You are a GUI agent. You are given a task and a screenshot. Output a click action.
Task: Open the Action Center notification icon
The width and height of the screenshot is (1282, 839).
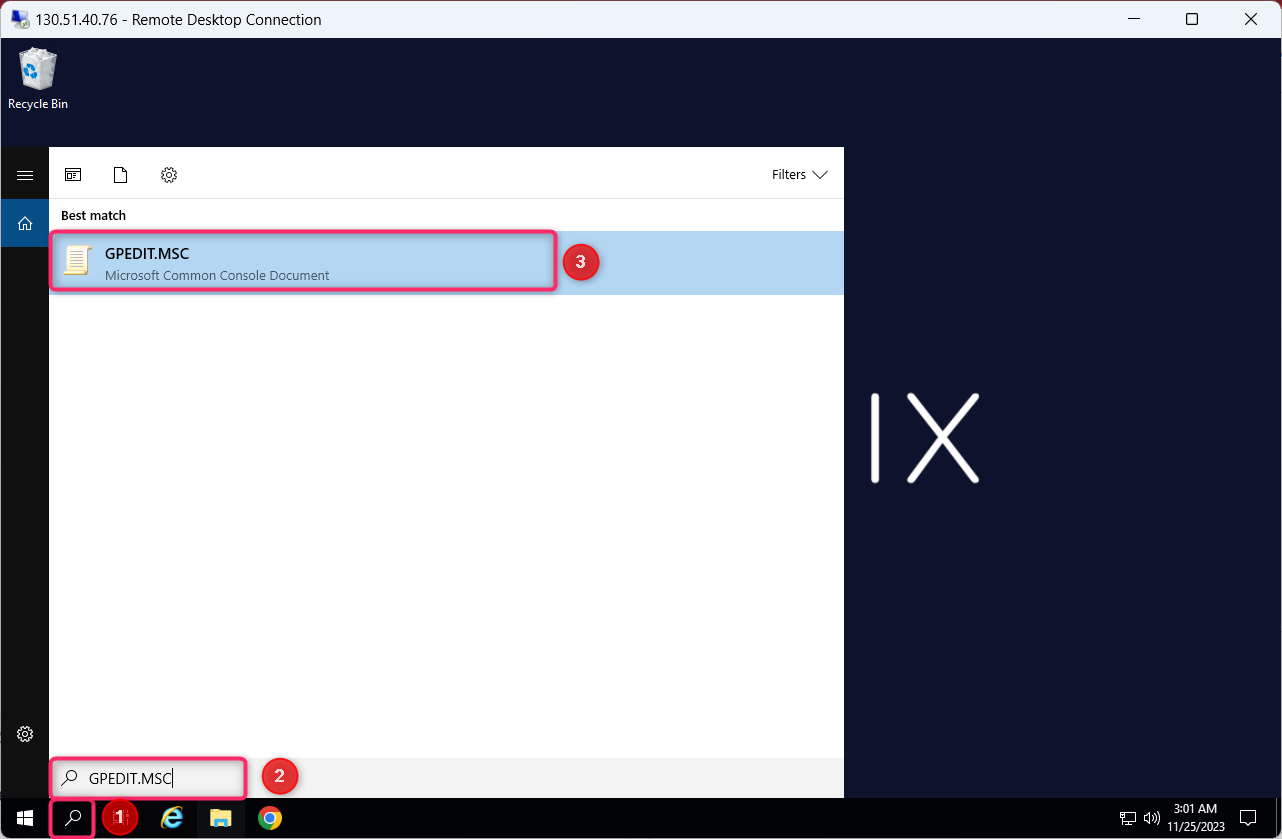(x=1247, y=818)
